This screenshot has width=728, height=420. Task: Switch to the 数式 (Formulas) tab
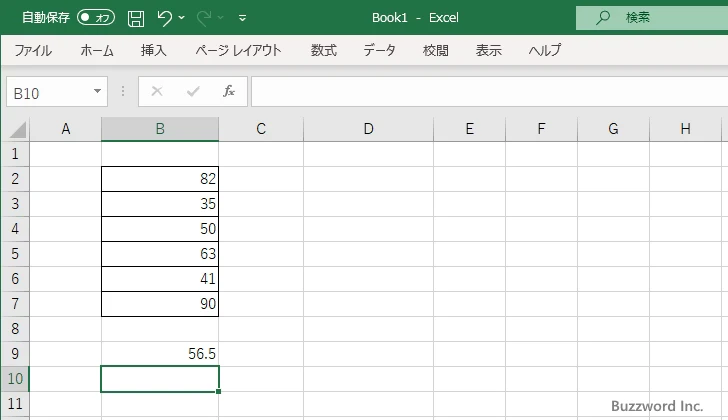tap(323, 50)
